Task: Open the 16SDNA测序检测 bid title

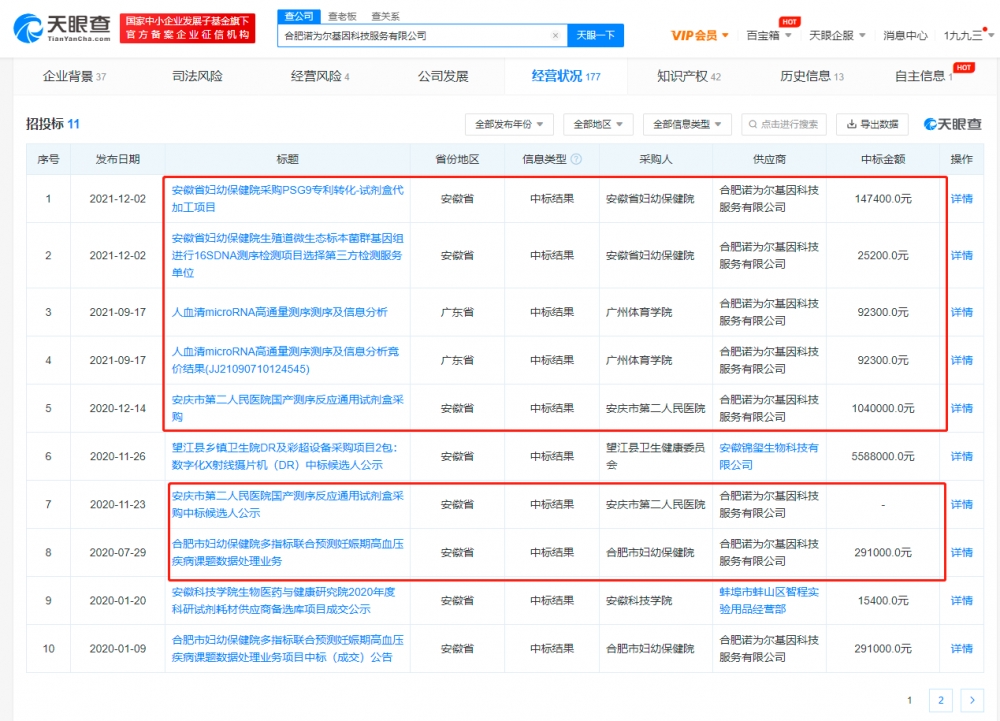Action: click(288, 256)
